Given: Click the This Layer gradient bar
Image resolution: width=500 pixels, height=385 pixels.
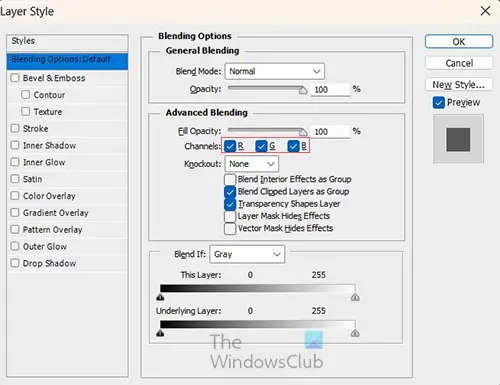Looking at the screenshot, I should [x=258, y=288].
